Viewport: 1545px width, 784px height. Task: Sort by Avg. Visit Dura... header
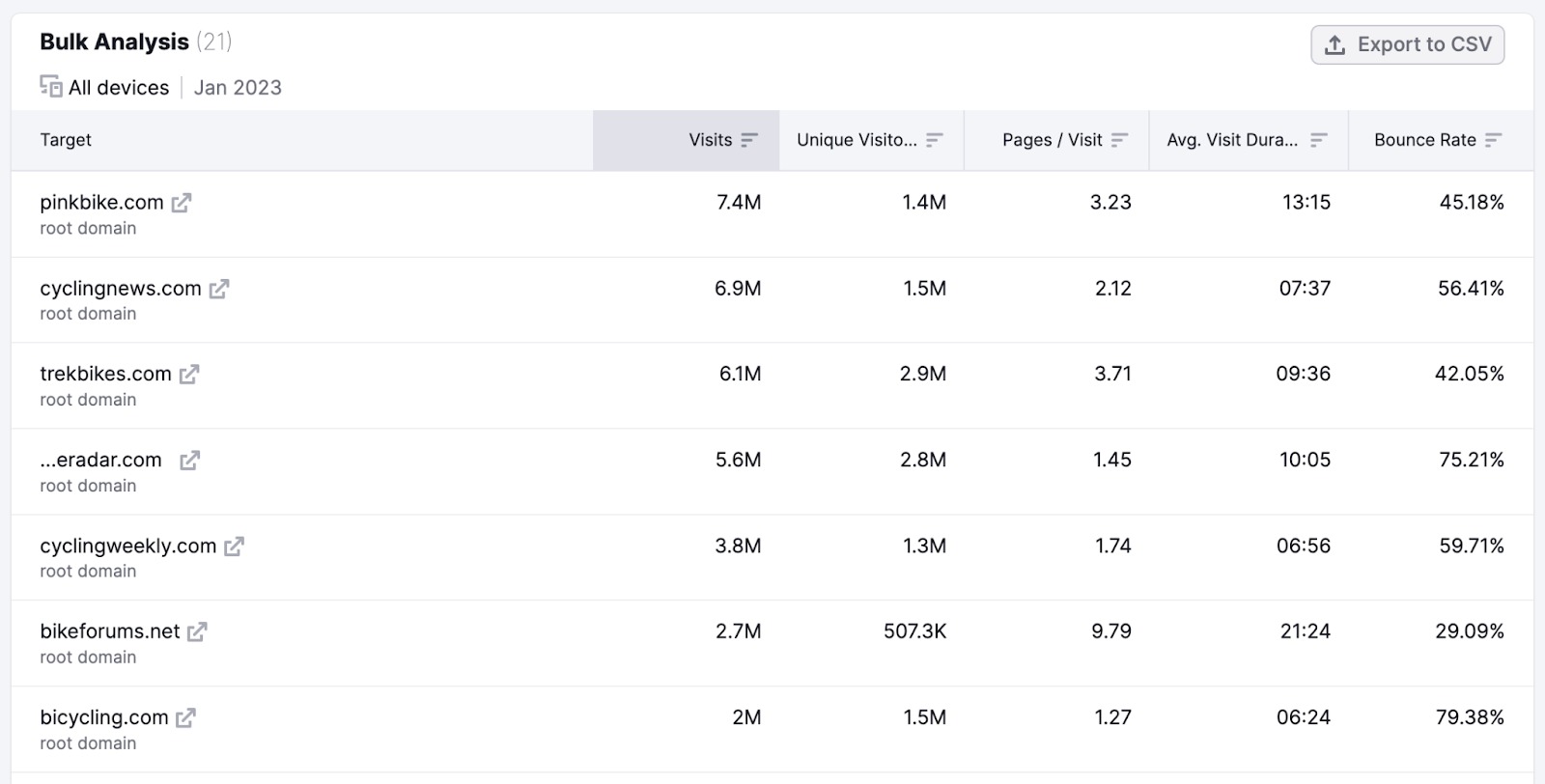[1249, 140]
